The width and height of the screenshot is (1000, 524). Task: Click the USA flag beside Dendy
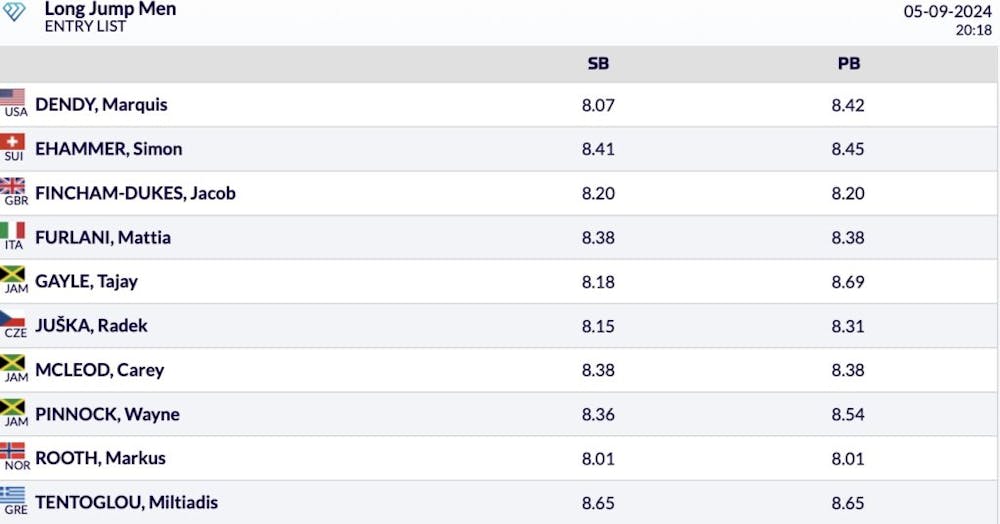[x=13, y=97]
